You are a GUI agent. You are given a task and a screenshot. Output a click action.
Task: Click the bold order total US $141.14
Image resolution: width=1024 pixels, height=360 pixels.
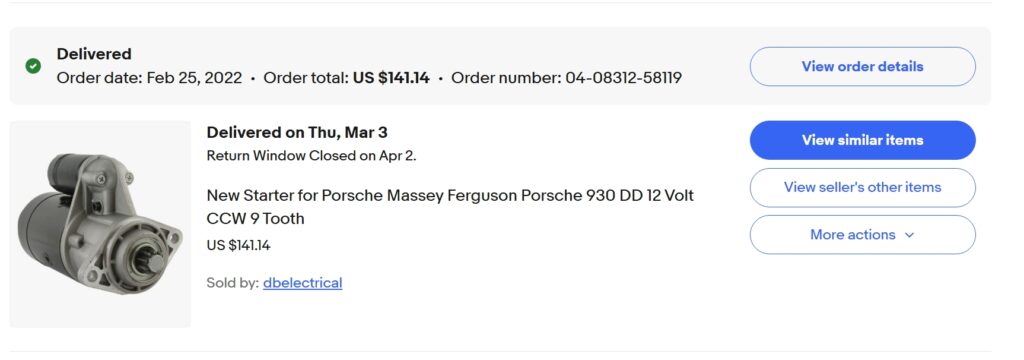point(391,78)
